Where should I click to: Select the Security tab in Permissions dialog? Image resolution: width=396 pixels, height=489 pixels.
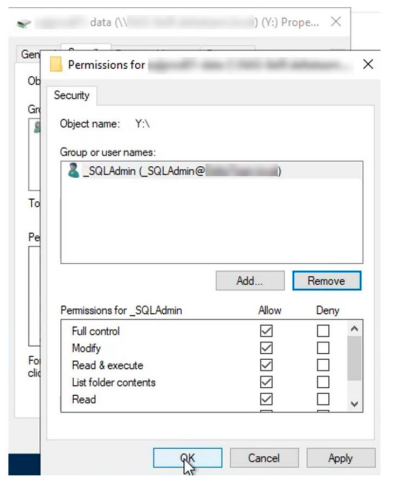click(72, 95)
